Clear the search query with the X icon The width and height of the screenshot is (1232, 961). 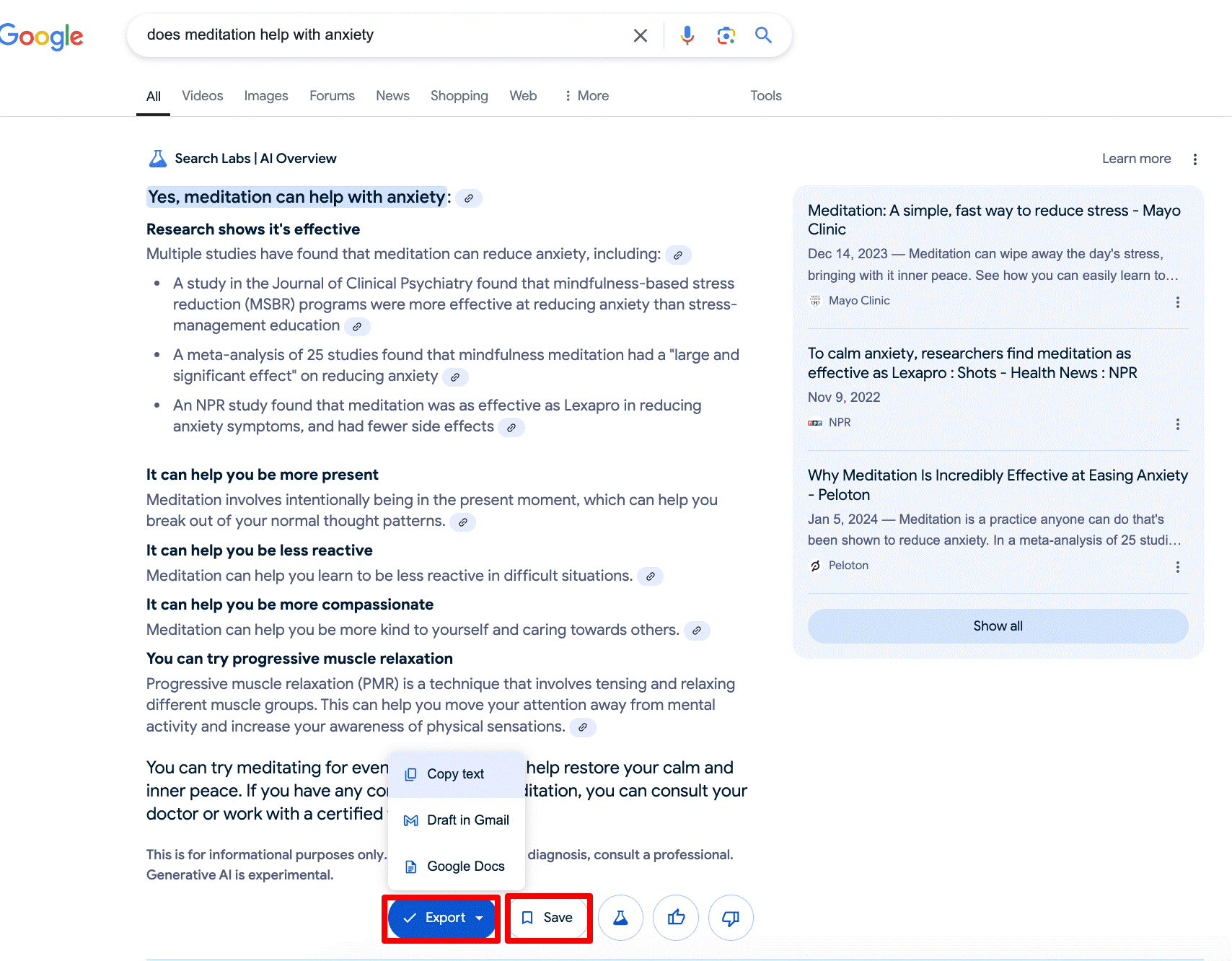[x=640, y=35]
